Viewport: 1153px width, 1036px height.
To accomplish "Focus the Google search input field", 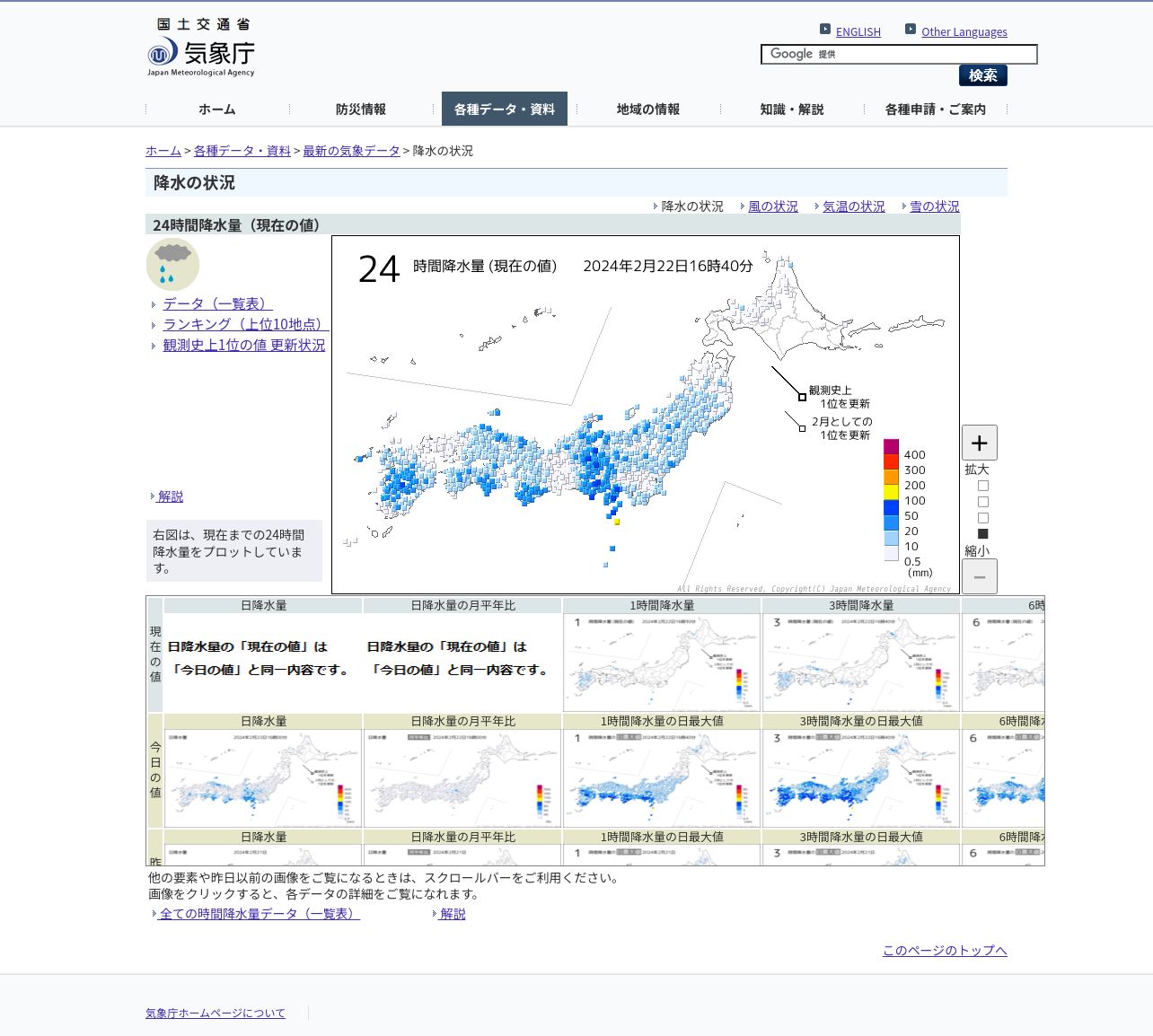I will [899, 54].
